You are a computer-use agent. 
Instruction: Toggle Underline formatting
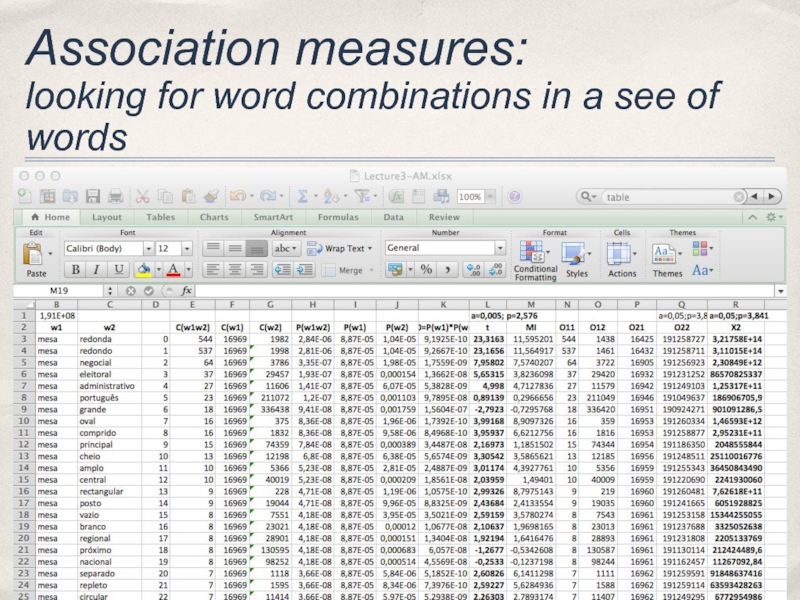(x=119, y=270)
